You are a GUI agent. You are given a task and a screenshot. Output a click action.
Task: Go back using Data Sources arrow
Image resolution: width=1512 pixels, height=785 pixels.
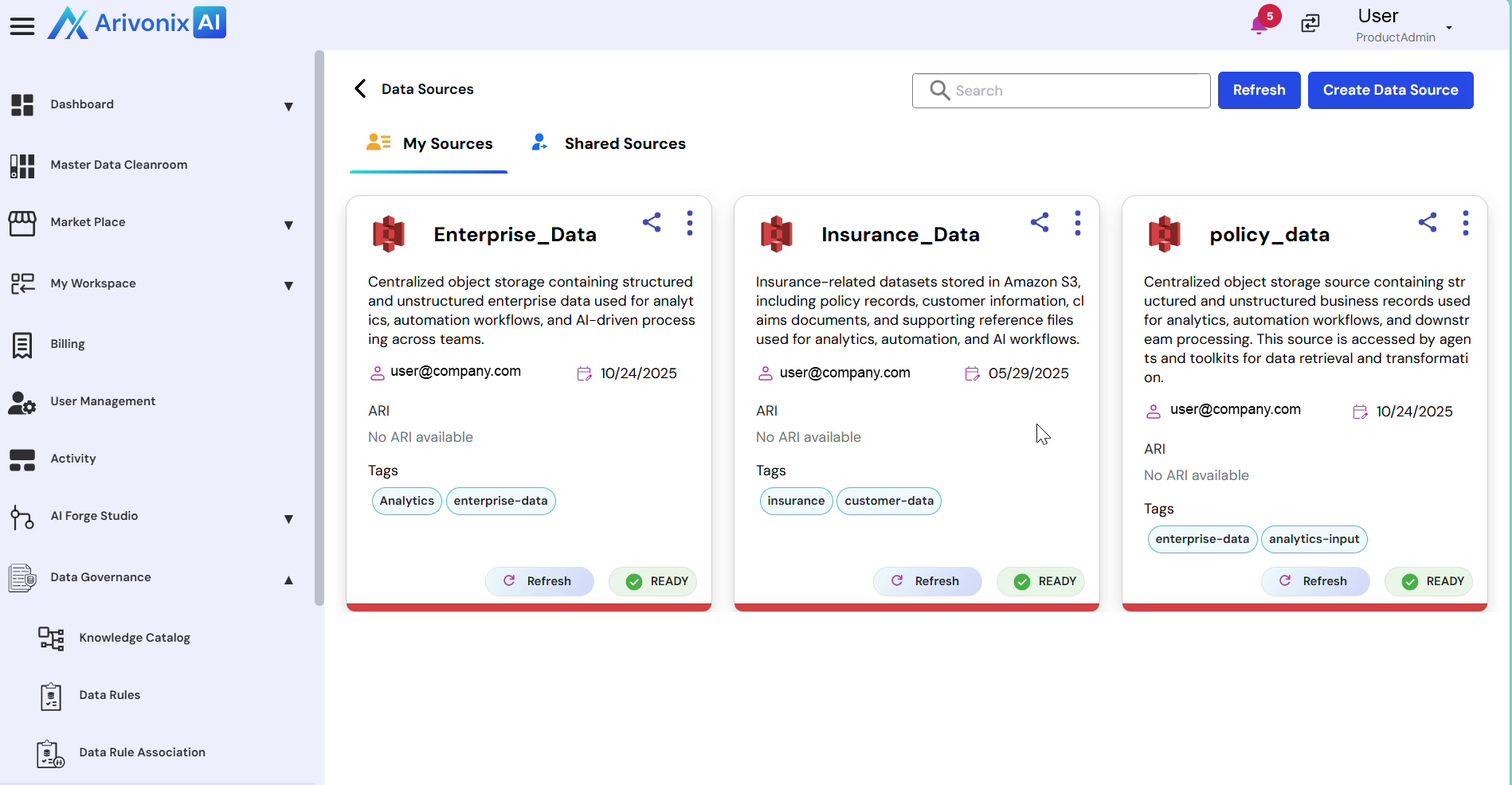click(x=361, y=88)
